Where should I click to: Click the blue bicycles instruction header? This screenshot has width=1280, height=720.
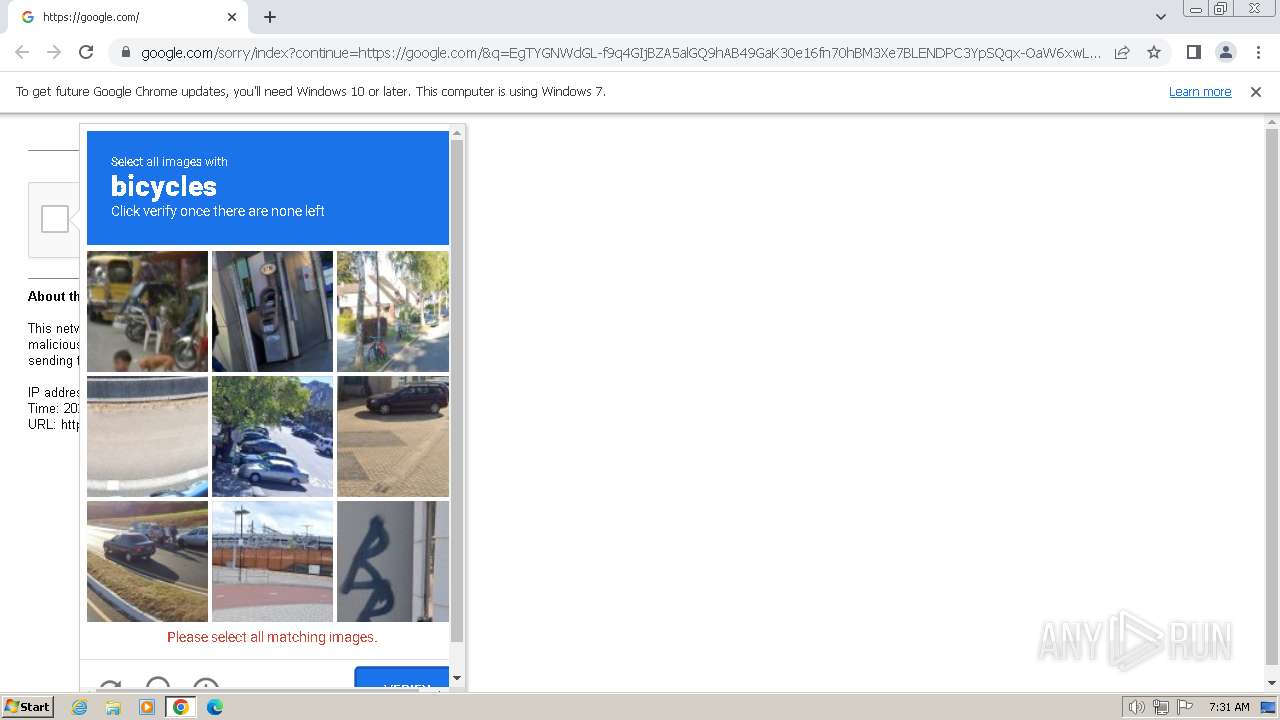coord(268,188)
